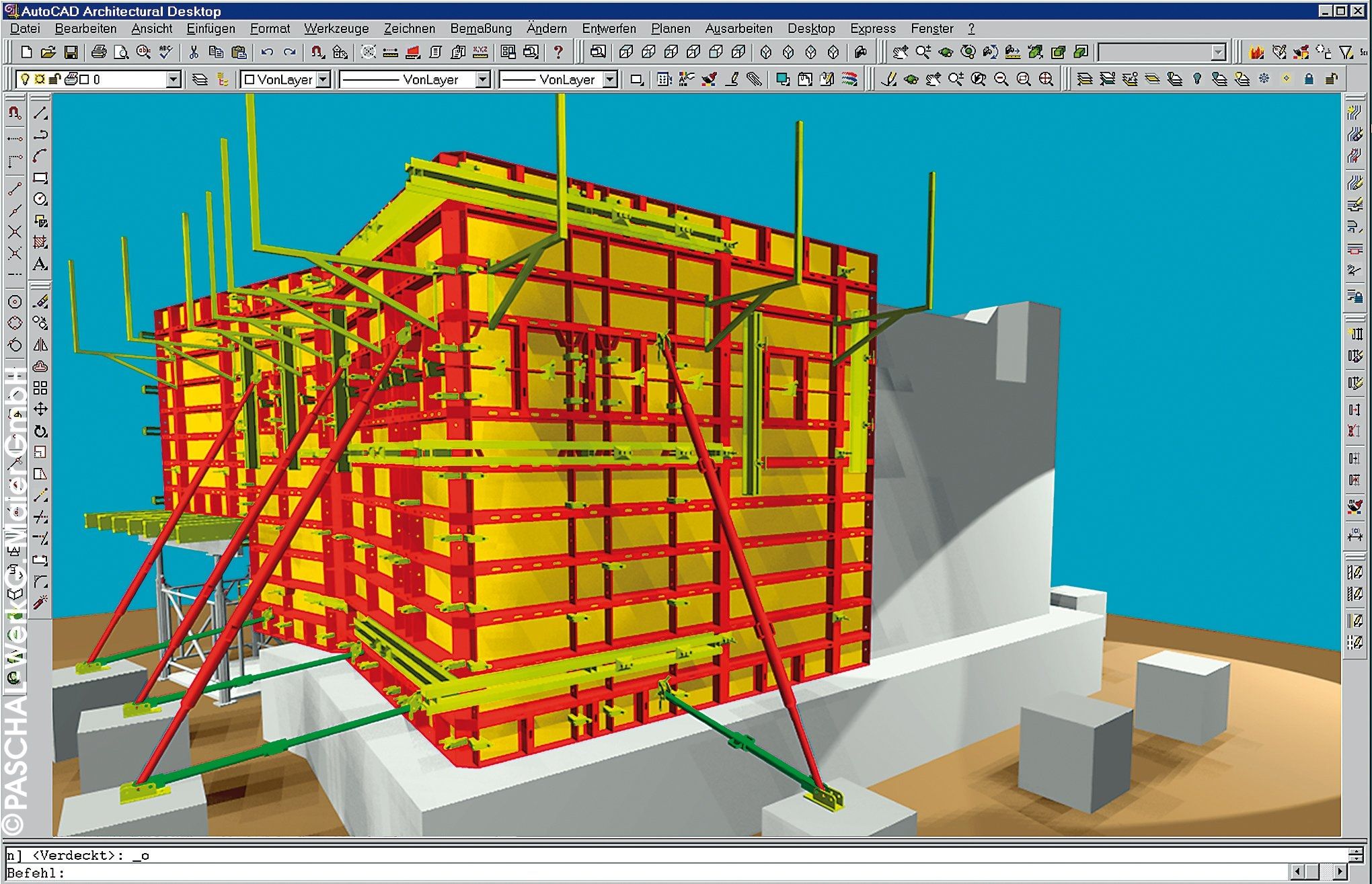Cut selection with the scissors icon
This screenshot has height=884, width=1372.
(x=194, y=52)
